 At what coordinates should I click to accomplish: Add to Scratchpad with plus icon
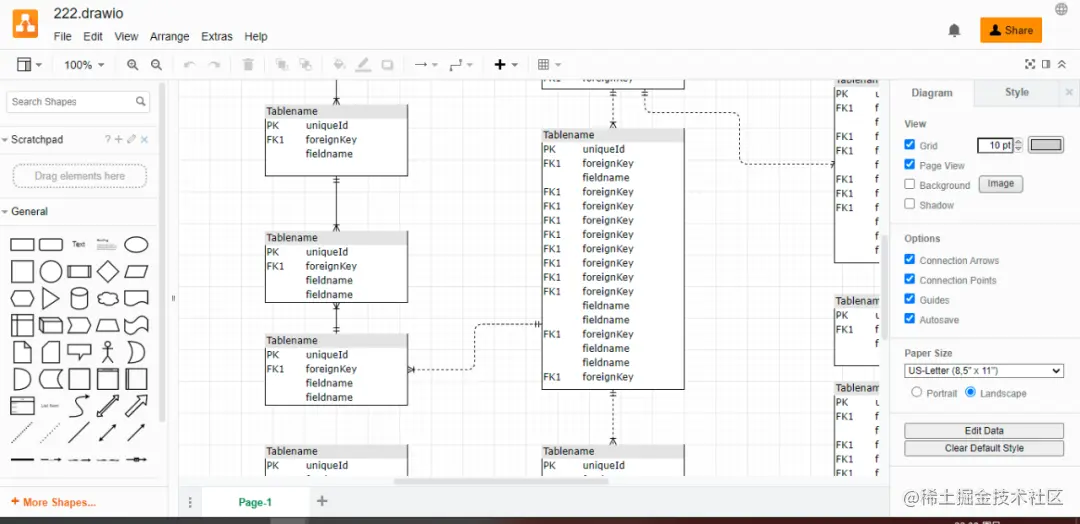pyautogui.click(x=118, y=139)
